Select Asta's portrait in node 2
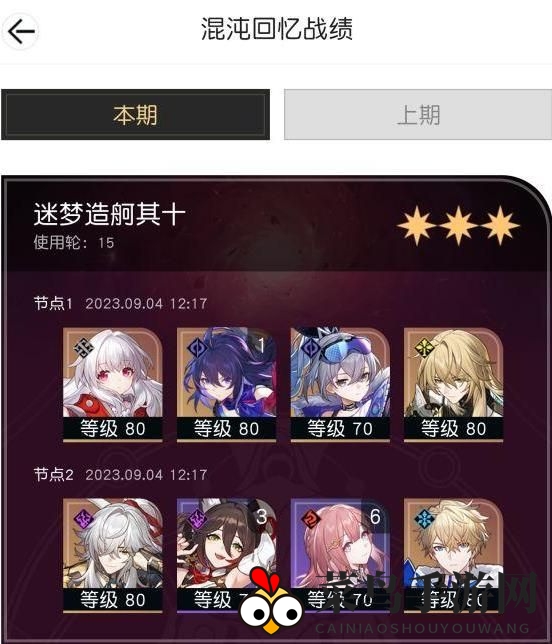The image size is (552, 644). (340, 556)
